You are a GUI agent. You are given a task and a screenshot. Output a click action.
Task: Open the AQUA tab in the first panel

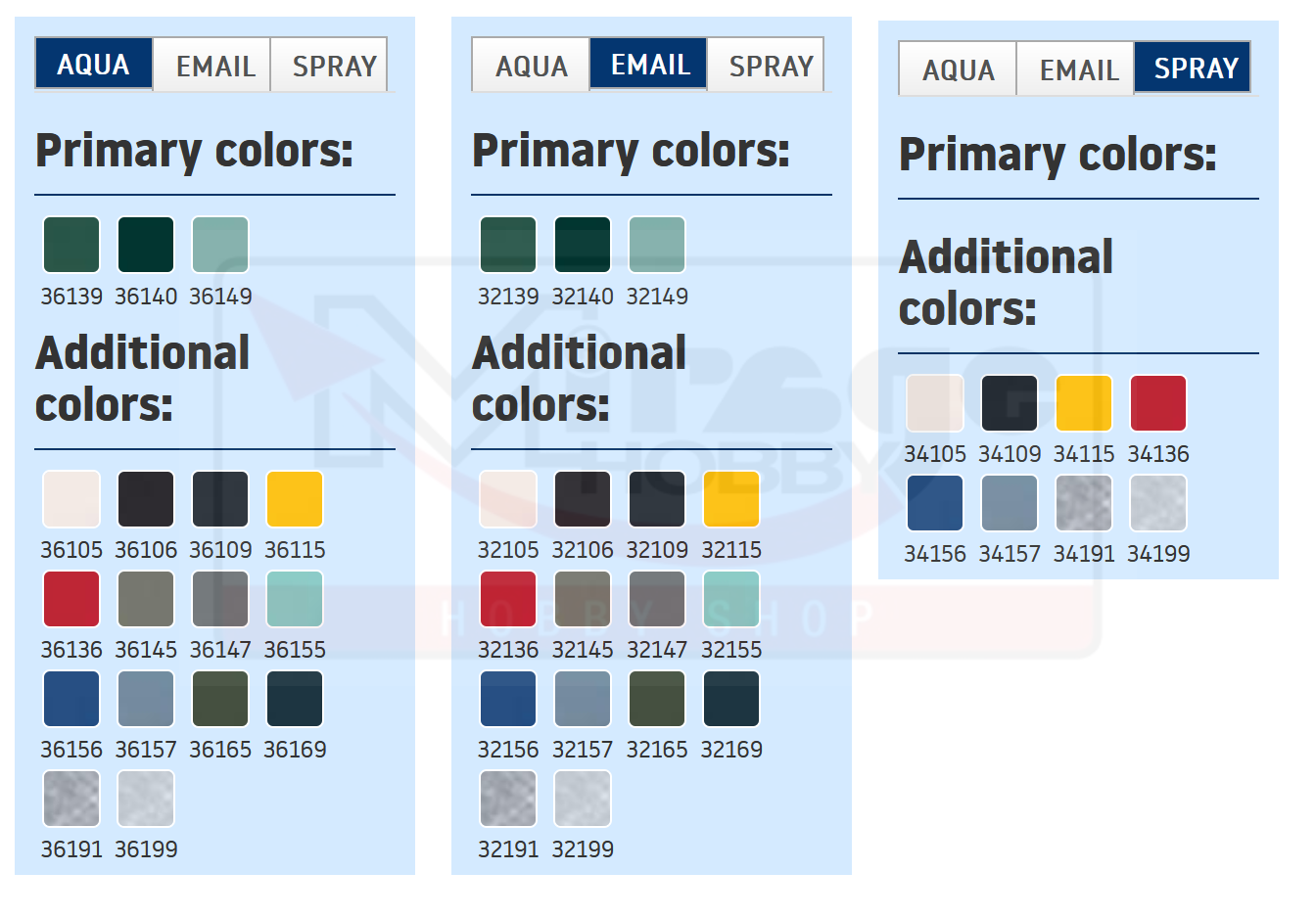click(x=94, y=65)
